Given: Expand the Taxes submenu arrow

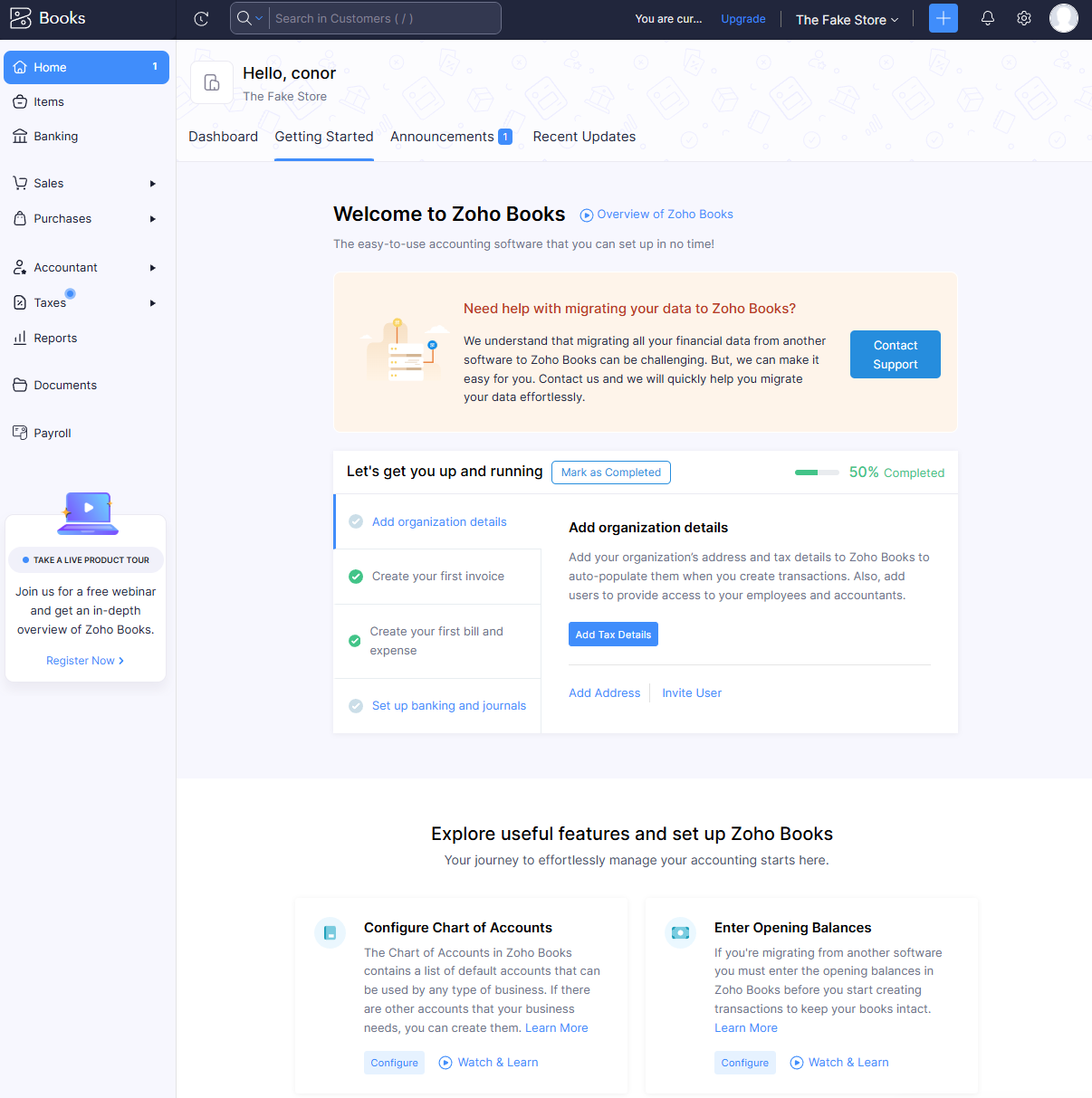Looking at the screenshot, I should pos(153,303).
